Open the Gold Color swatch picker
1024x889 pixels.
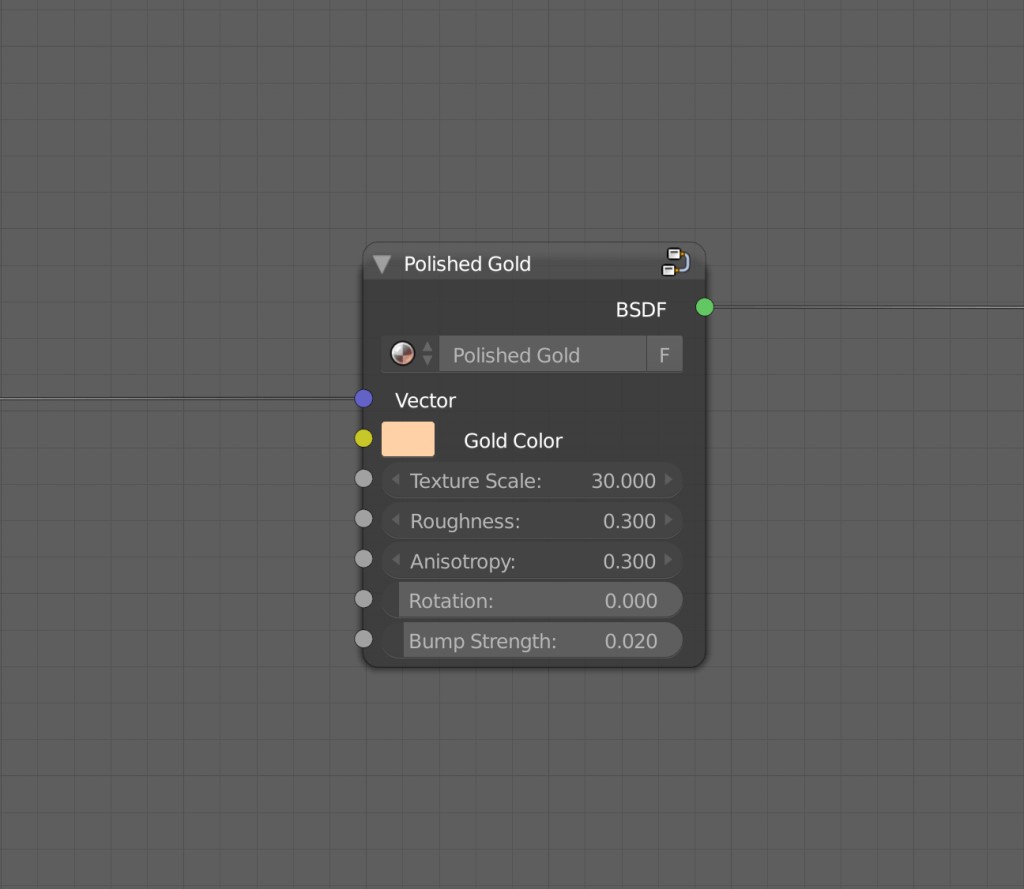[x=408, y=438]
